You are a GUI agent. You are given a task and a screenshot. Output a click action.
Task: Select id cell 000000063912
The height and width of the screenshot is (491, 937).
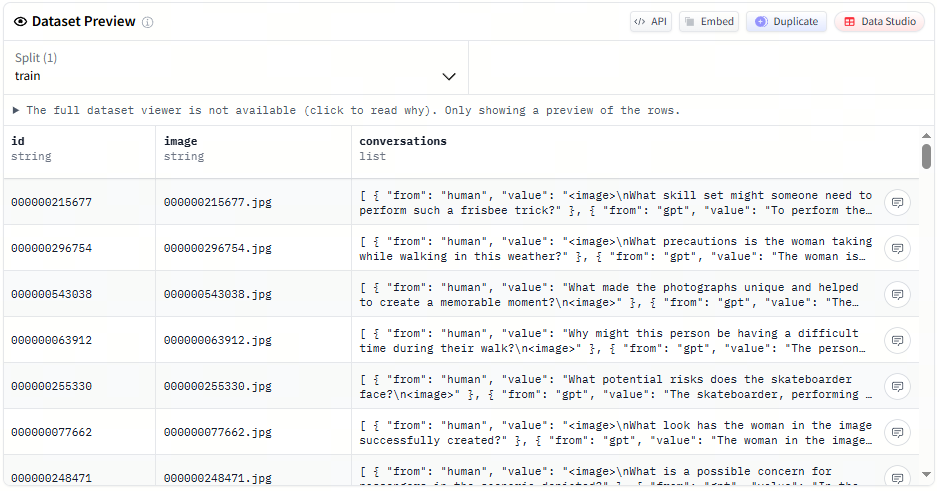79,340
